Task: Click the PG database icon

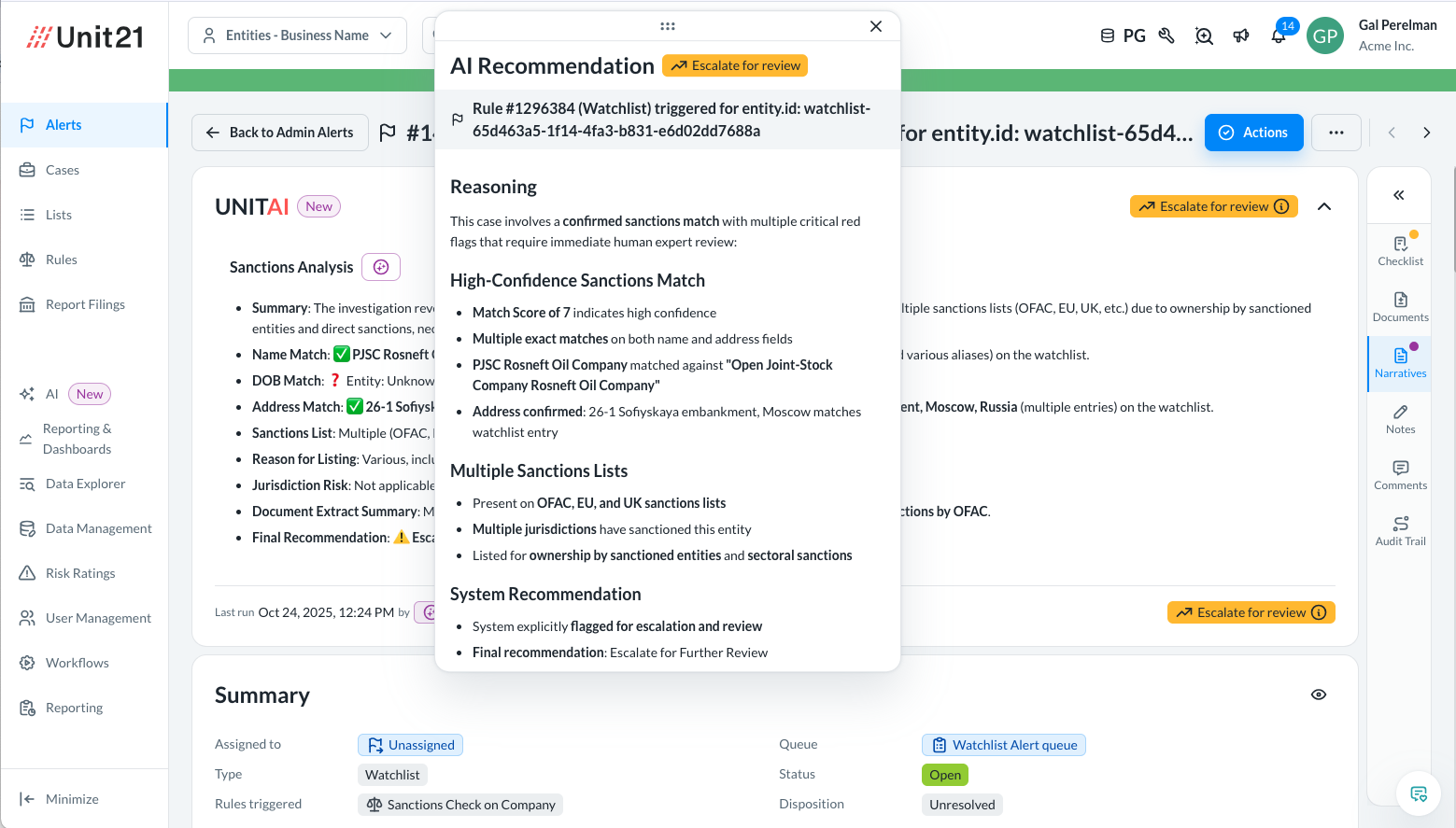Action: (x=1108, y=35)
